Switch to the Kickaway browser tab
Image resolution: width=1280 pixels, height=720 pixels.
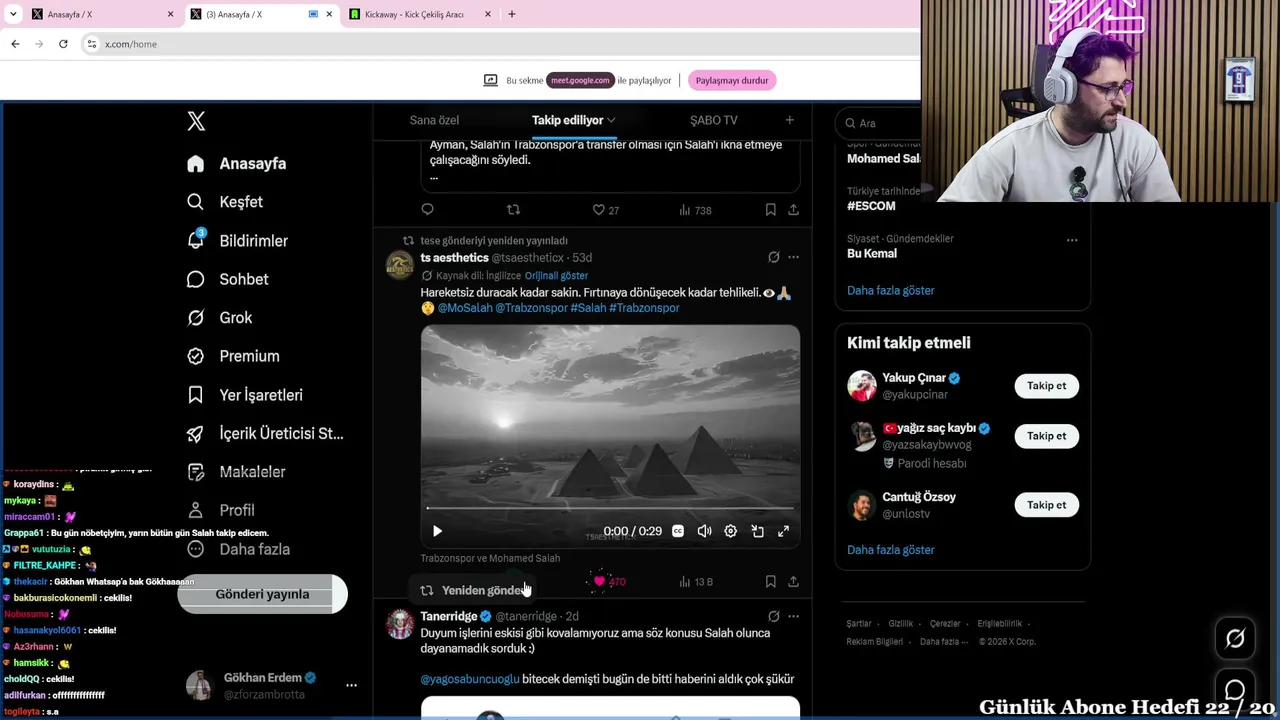pos(419,14)
